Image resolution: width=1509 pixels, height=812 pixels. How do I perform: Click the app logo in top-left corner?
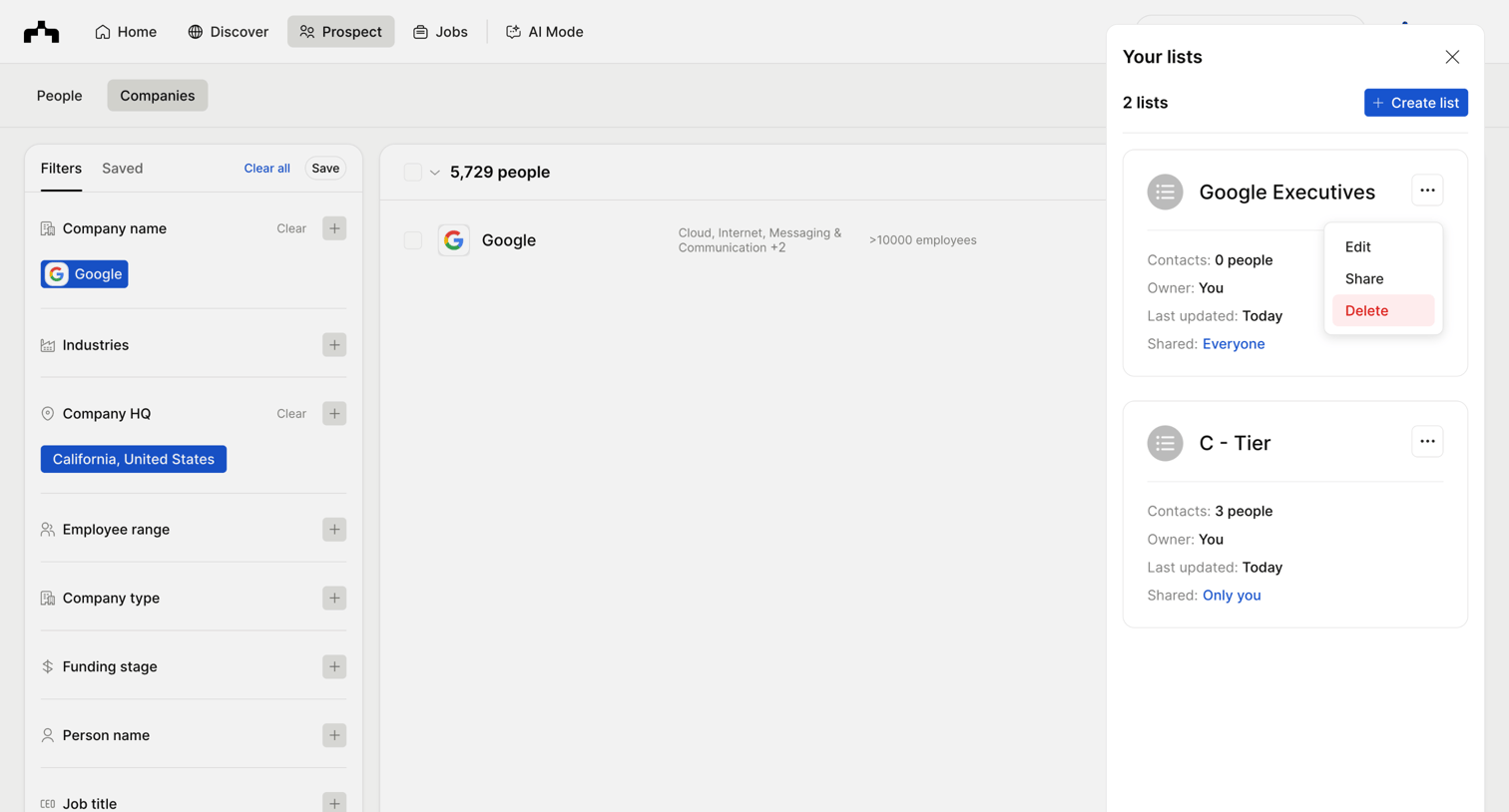click(x=41, y=32)
